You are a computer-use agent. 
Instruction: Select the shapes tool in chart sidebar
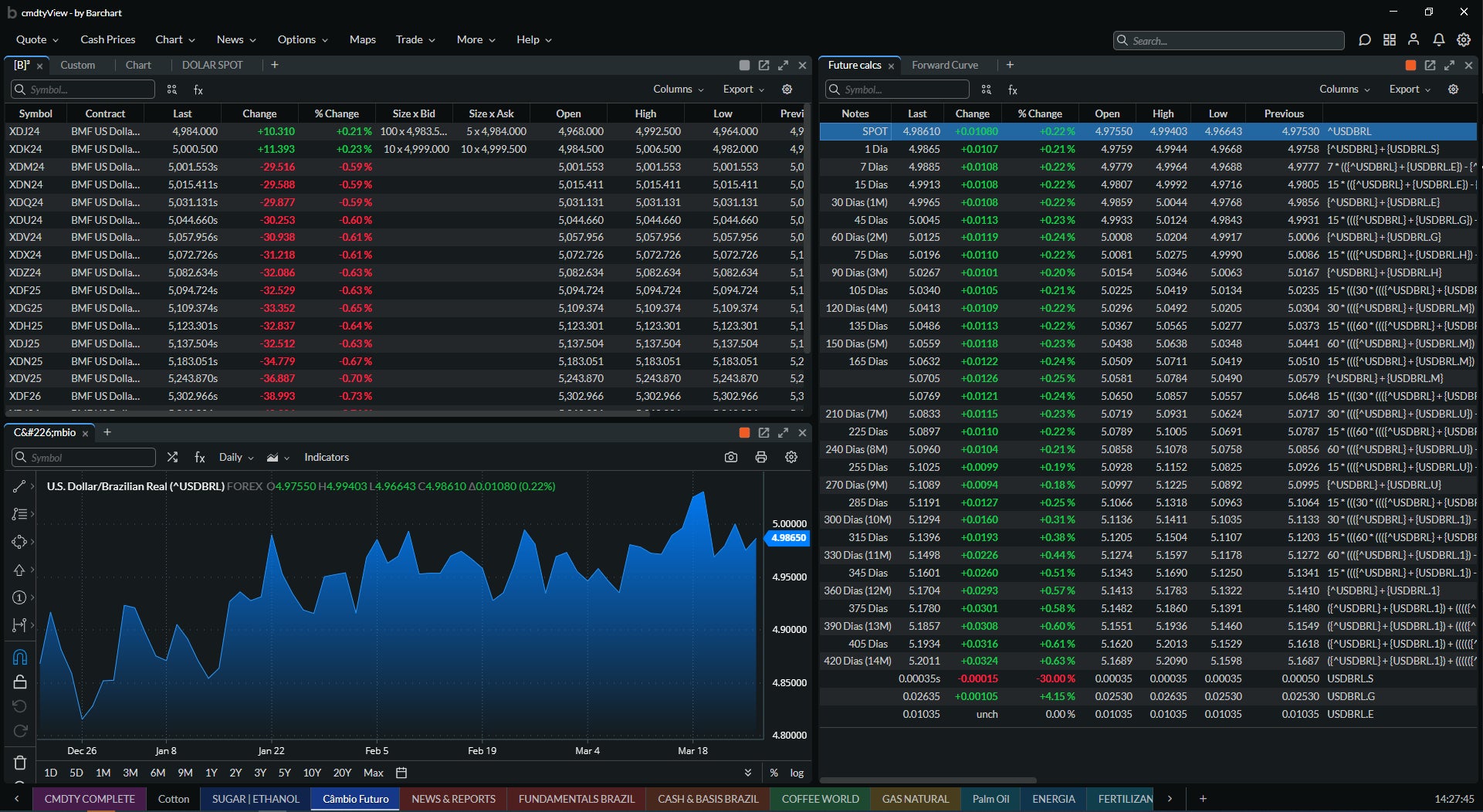pos(19,542)
